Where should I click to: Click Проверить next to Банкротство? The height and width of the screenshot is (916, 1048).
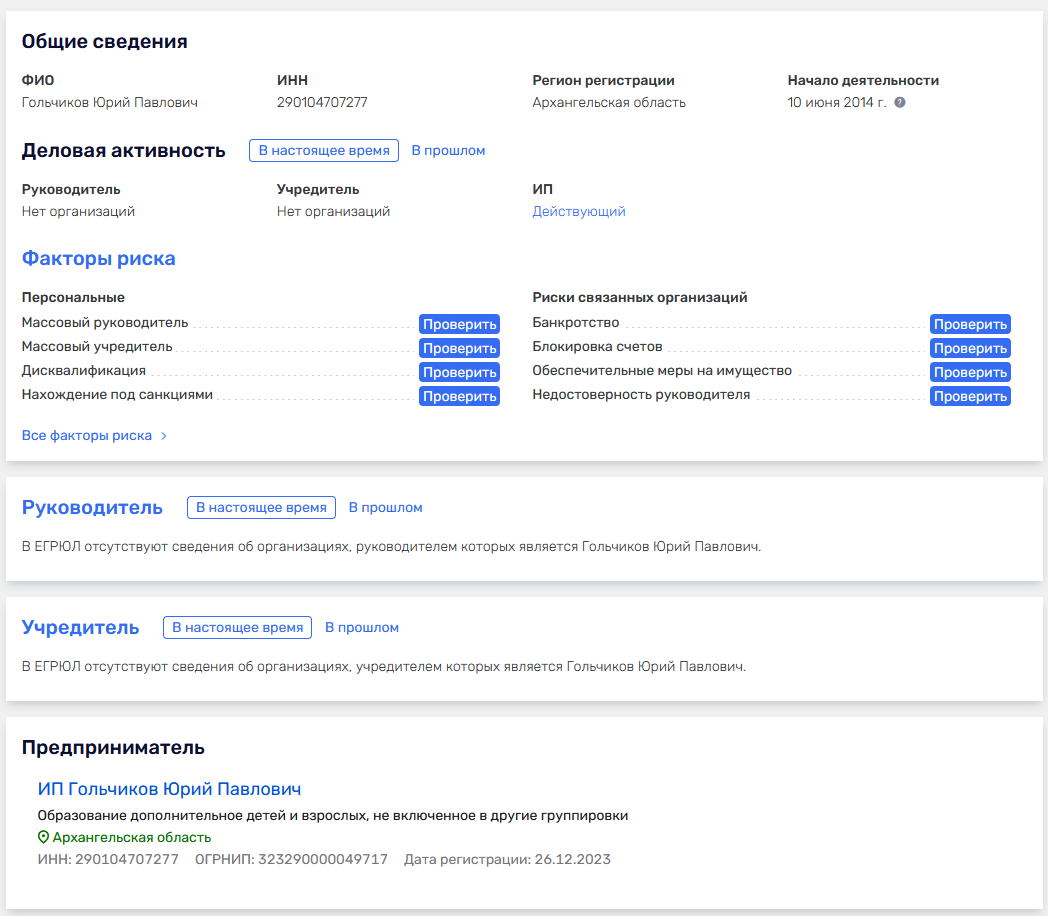970,323
